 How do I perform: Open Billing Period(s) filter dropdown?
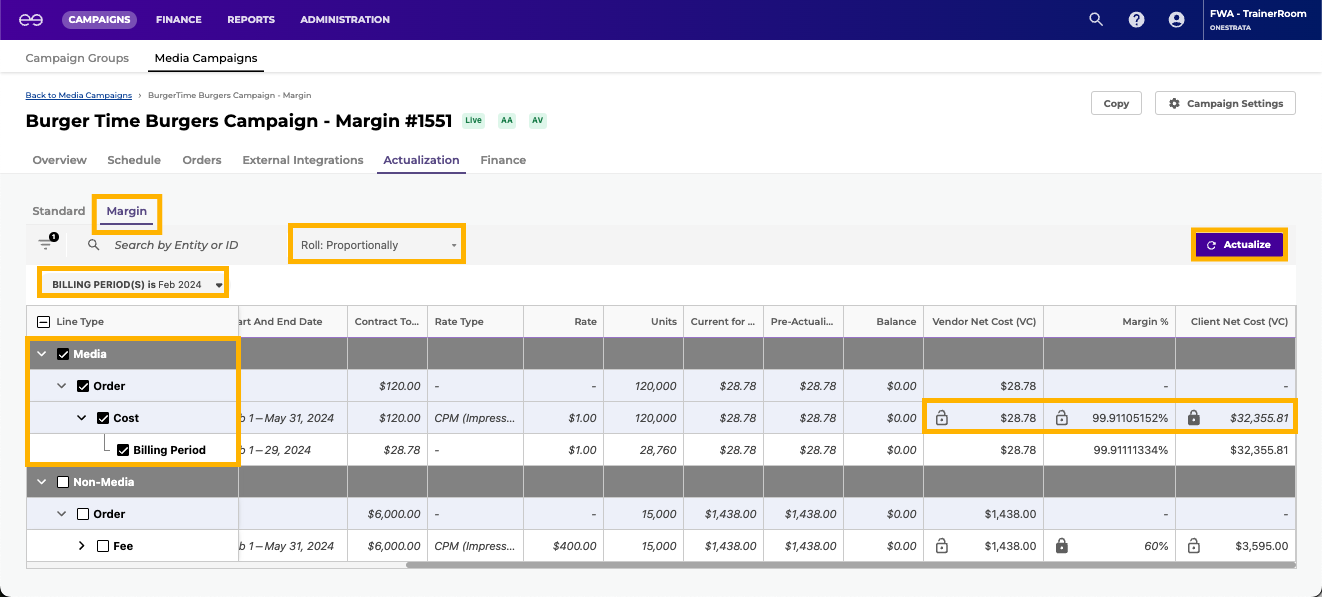pos(133,284)
